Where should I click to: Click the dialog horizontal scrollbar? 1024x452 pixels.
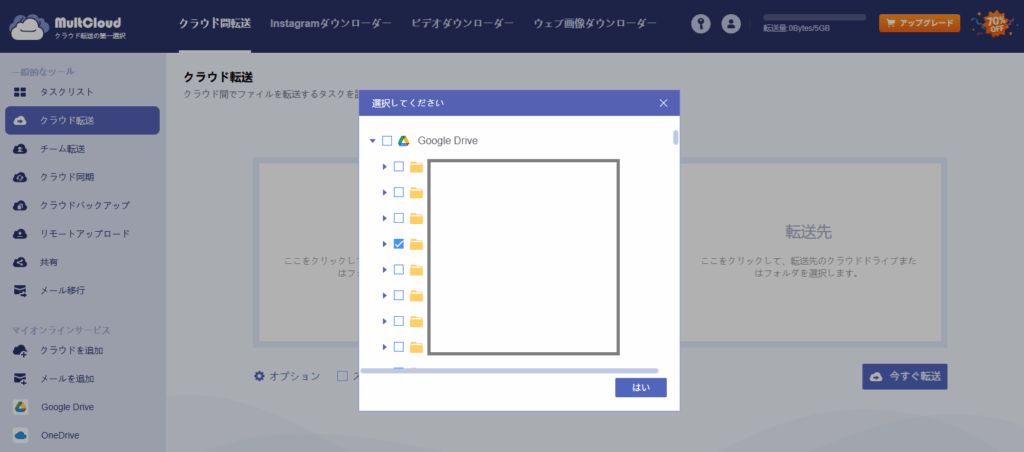(x=508, y=370)
